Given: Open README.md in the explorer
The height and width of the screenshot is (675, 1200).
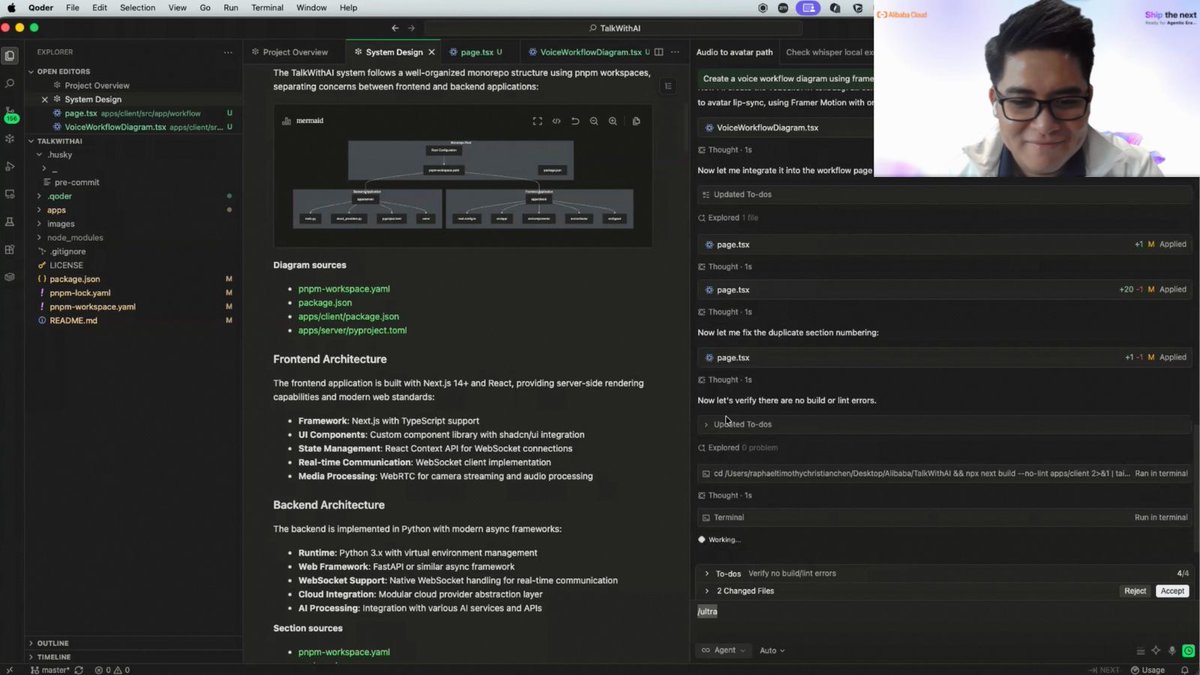Looking at the screenshot, I should click(74, 321).
